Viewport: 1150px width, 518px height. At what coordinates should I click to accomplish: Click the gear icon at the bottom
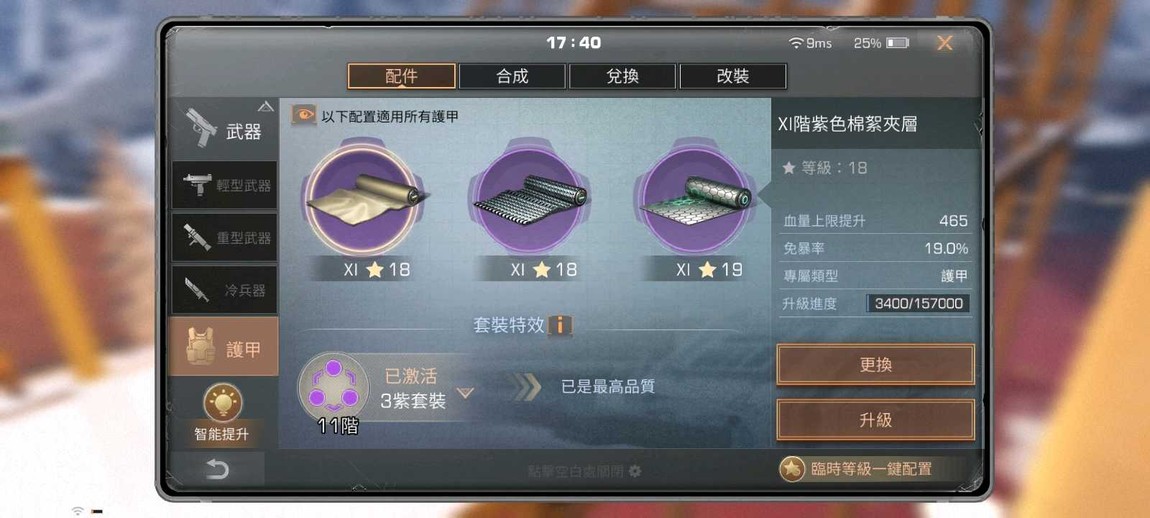tap(635, 471)
